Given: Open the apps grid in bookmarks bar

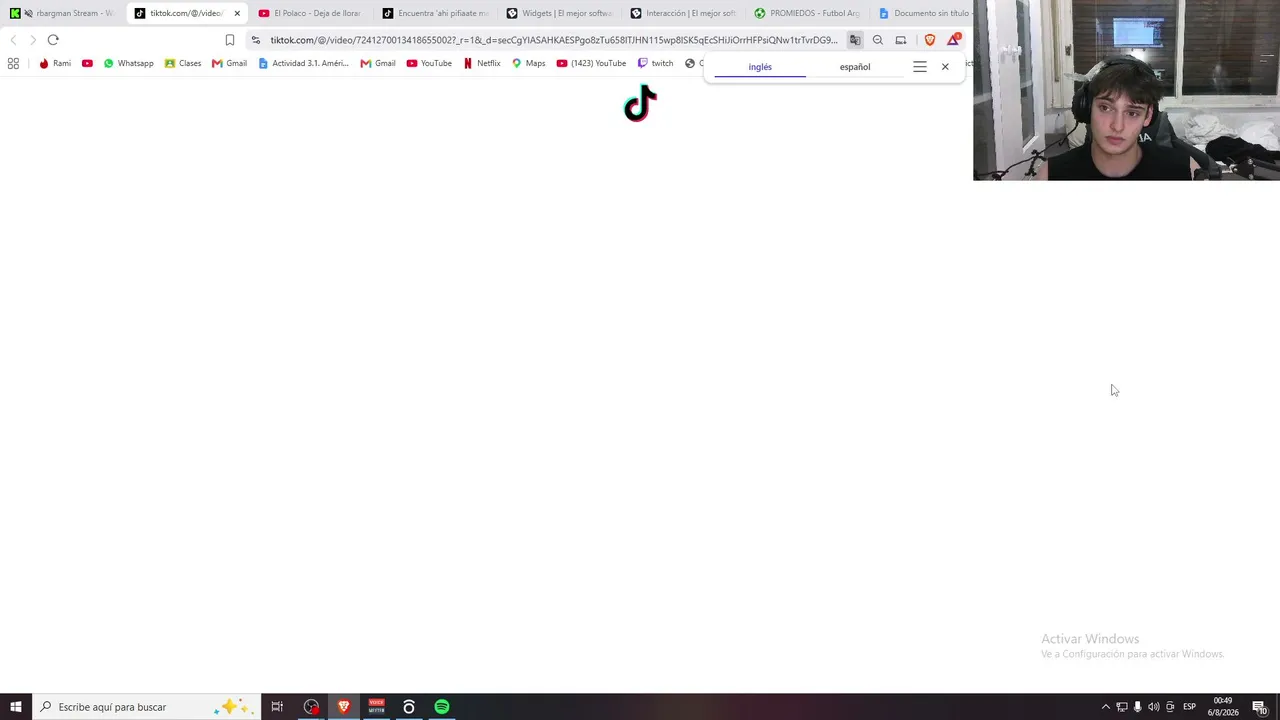Looking at the screenshot, I should (13, 63).
